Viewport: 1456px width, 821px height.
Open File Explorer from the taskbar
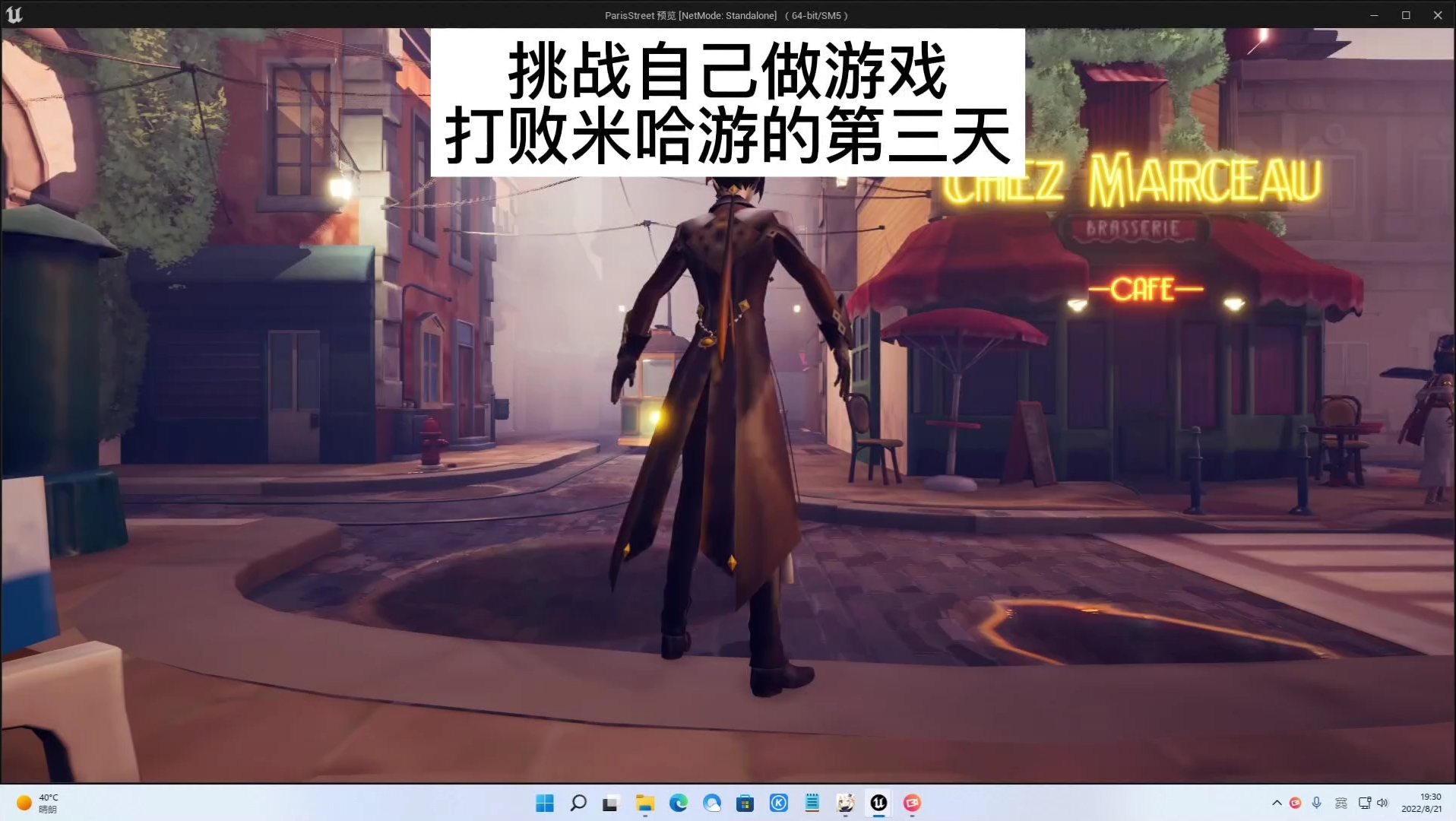click(x=645, y=803)
